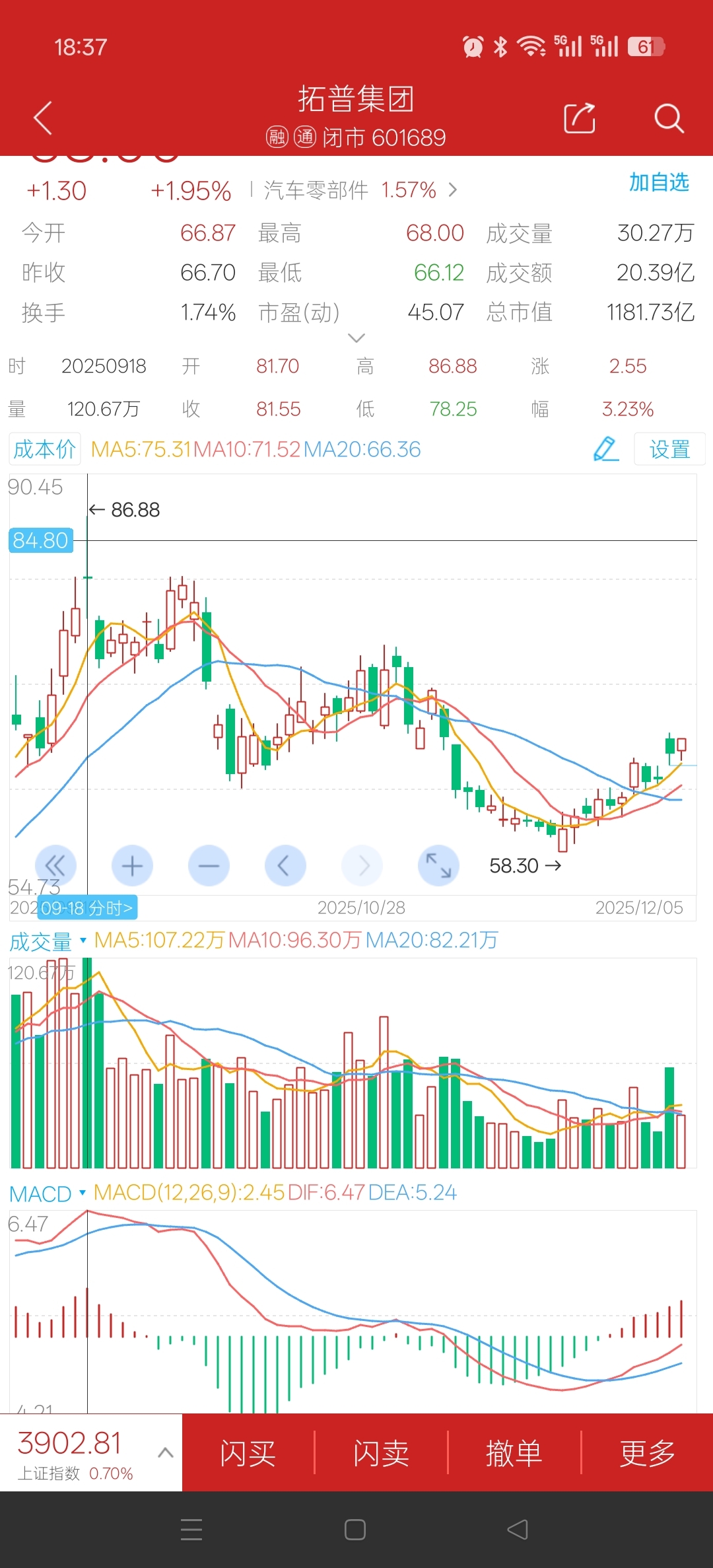The image size is (713, 1568).
Task: Open 更多 trading options
Action: pos(648,1452)
